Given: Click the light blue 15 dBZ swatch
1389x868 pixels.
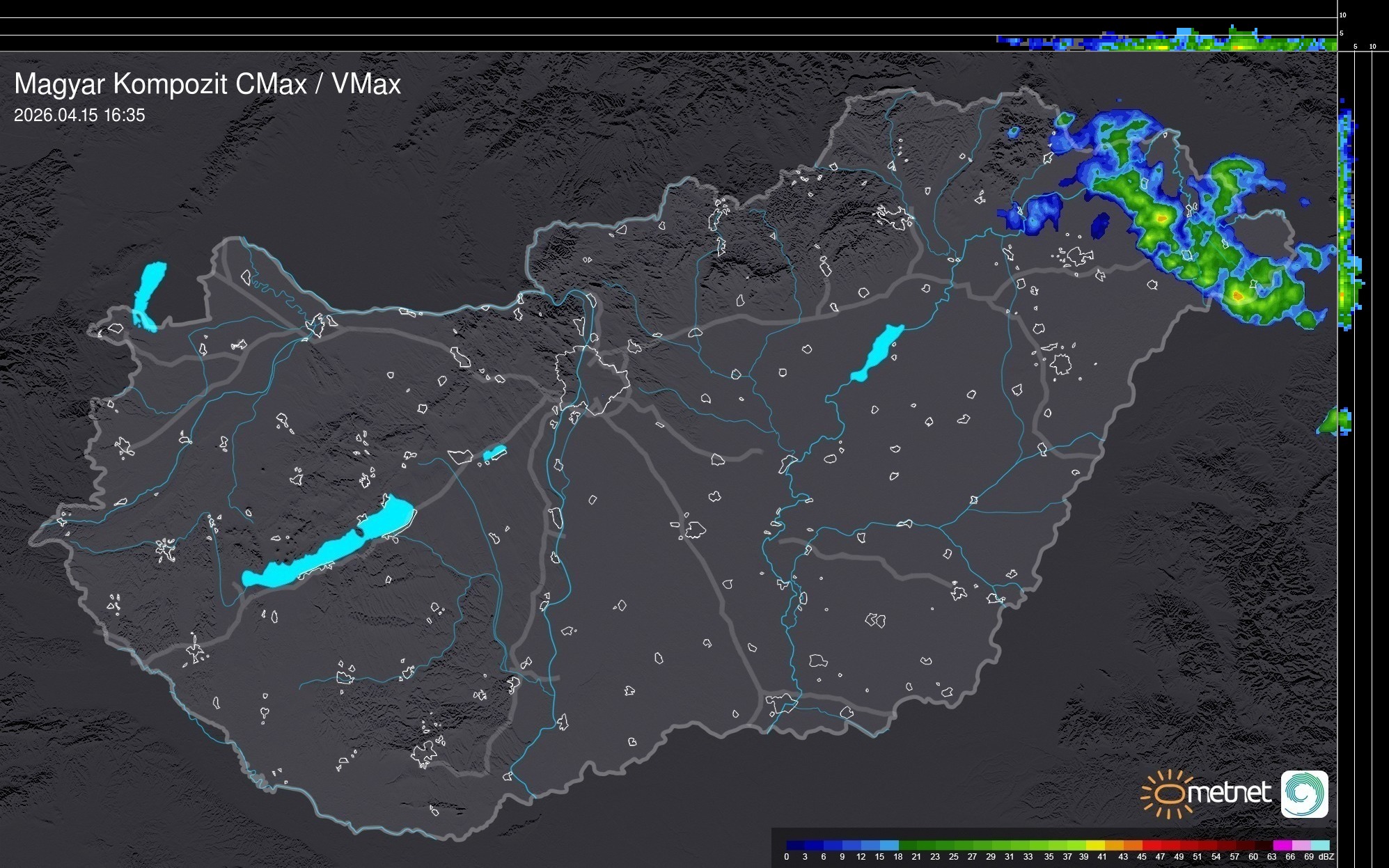Looking at the screenshot, I should pyautogui.click(x=889, y=845).
